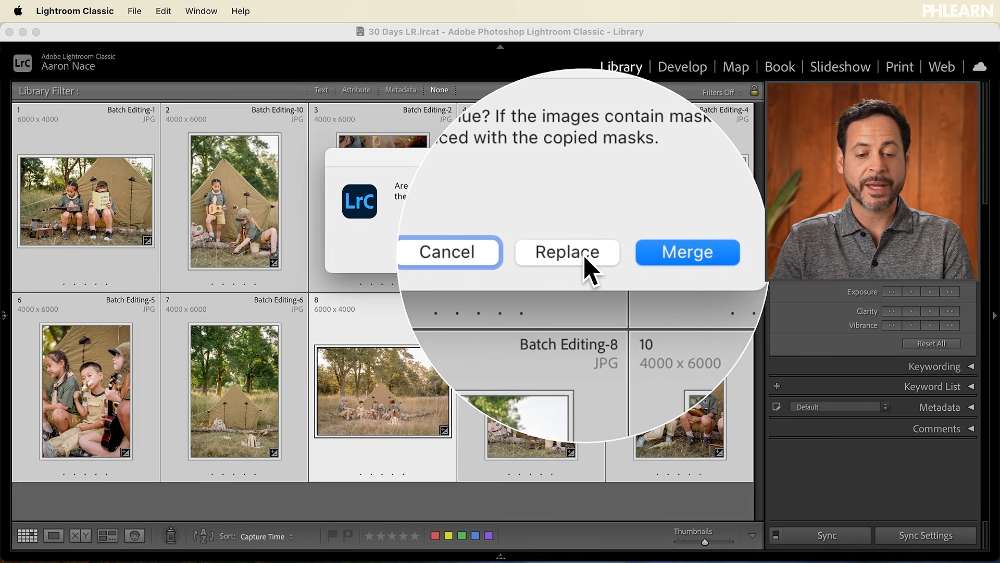Collapse the top module panel arrow

(500, 47)
